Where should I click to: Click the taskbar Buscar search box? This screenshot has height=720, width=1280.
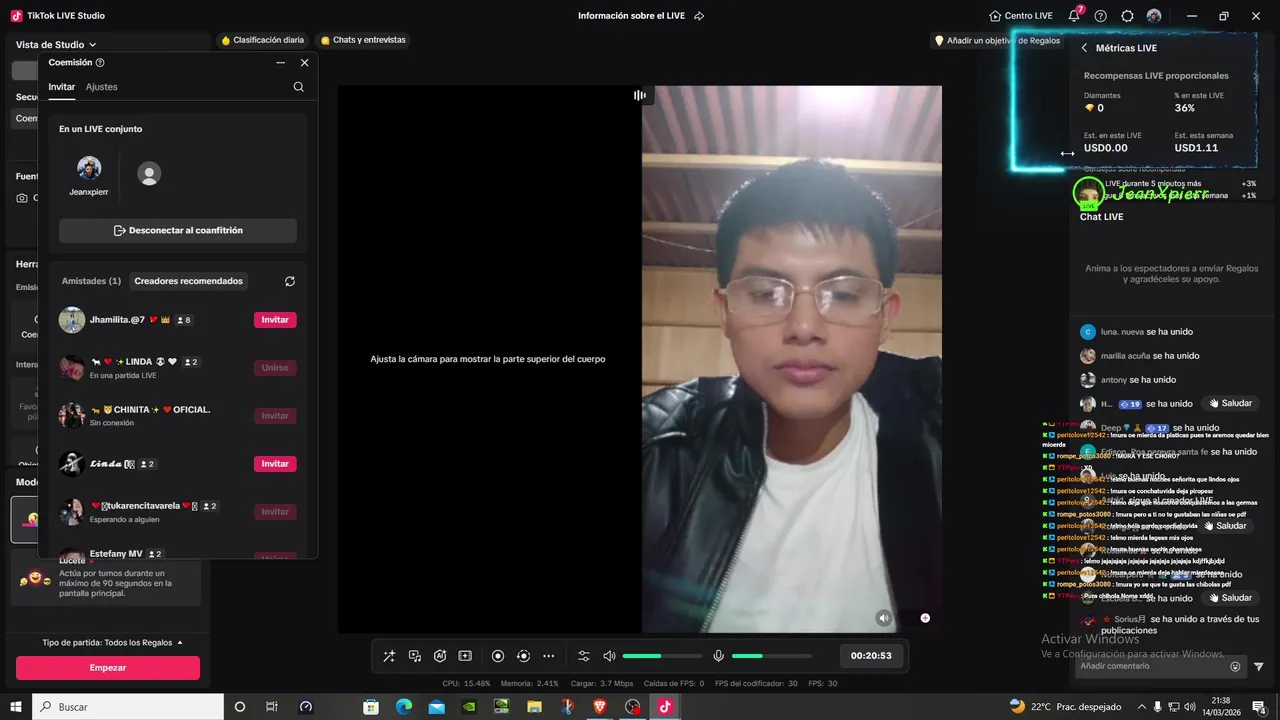coord(128,707)
